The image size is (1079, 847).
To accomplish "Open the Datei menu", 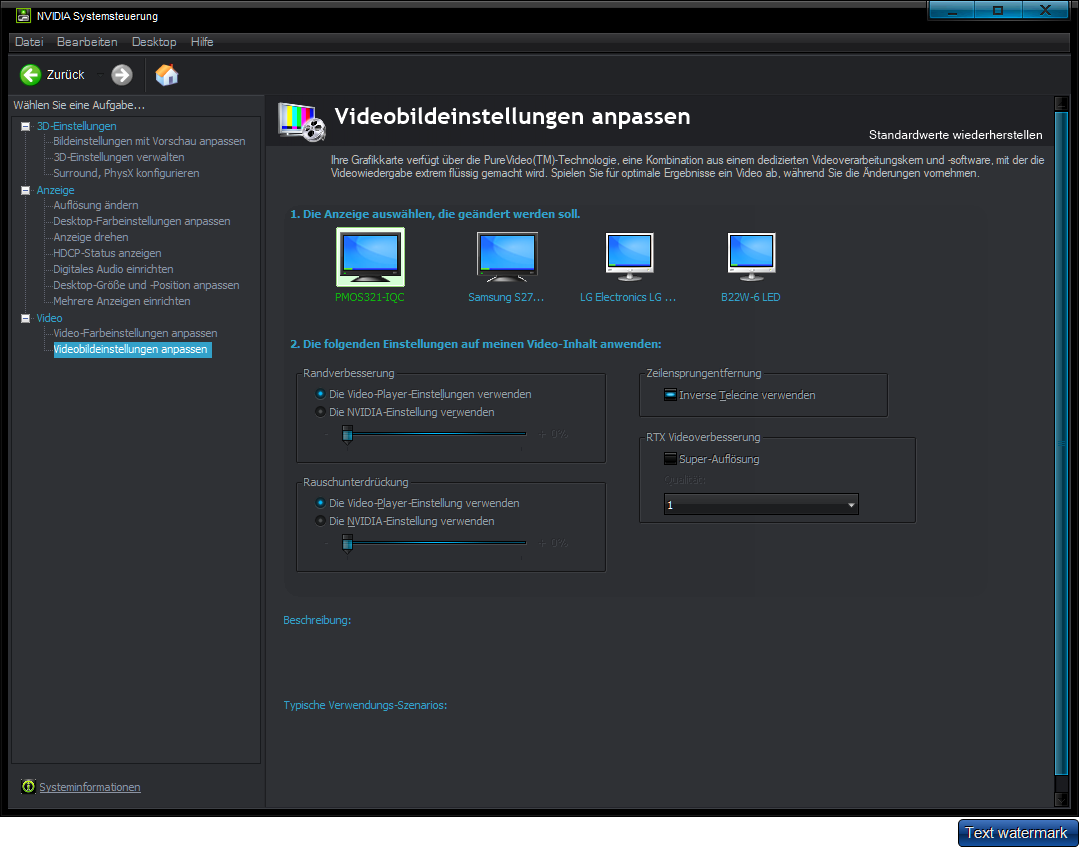I will pyautogui.click(x=29, y=42).
